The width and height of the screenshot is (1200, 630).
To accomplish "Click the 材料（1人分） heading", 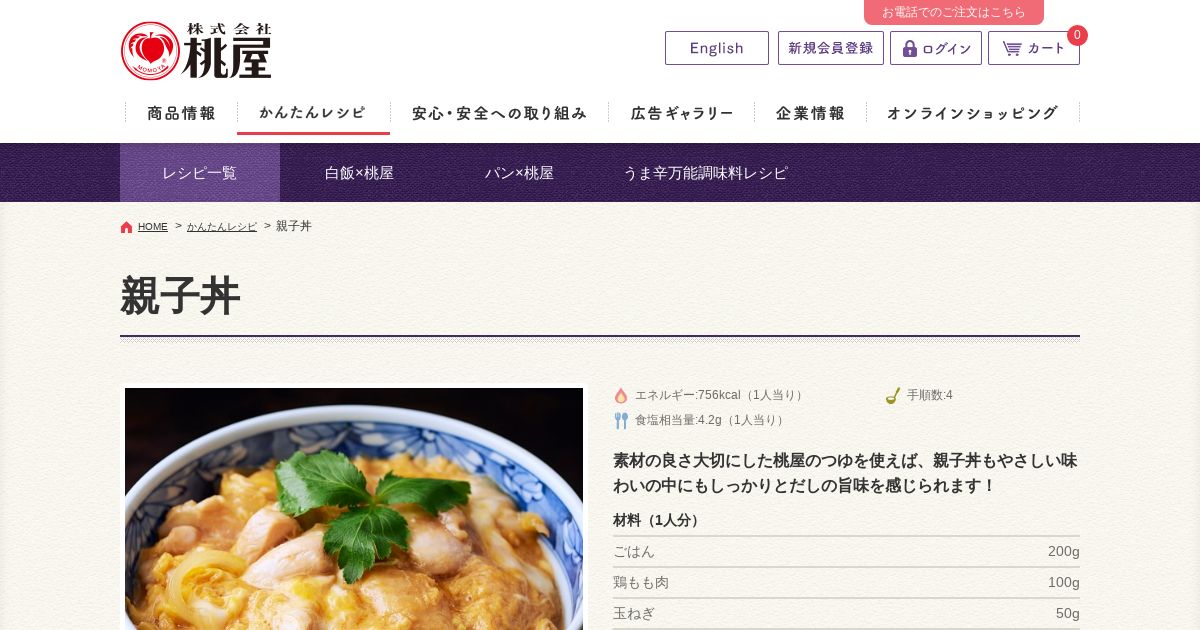I will coord(658,521).
